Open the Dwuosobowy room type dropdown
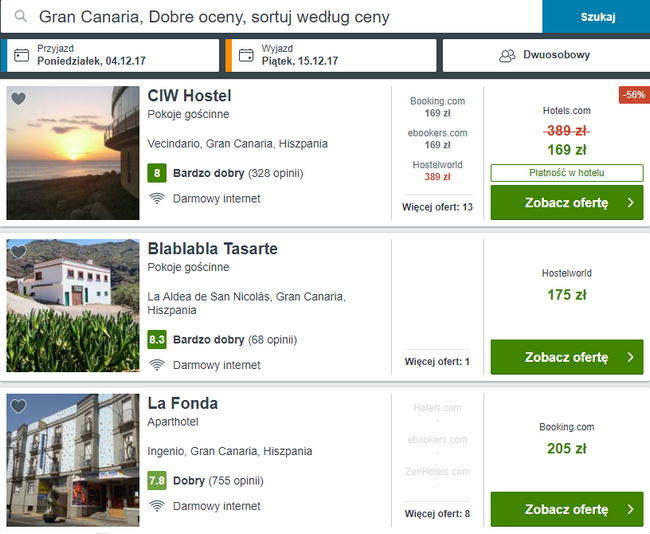The image size is (650, 534). coord(556,56)
